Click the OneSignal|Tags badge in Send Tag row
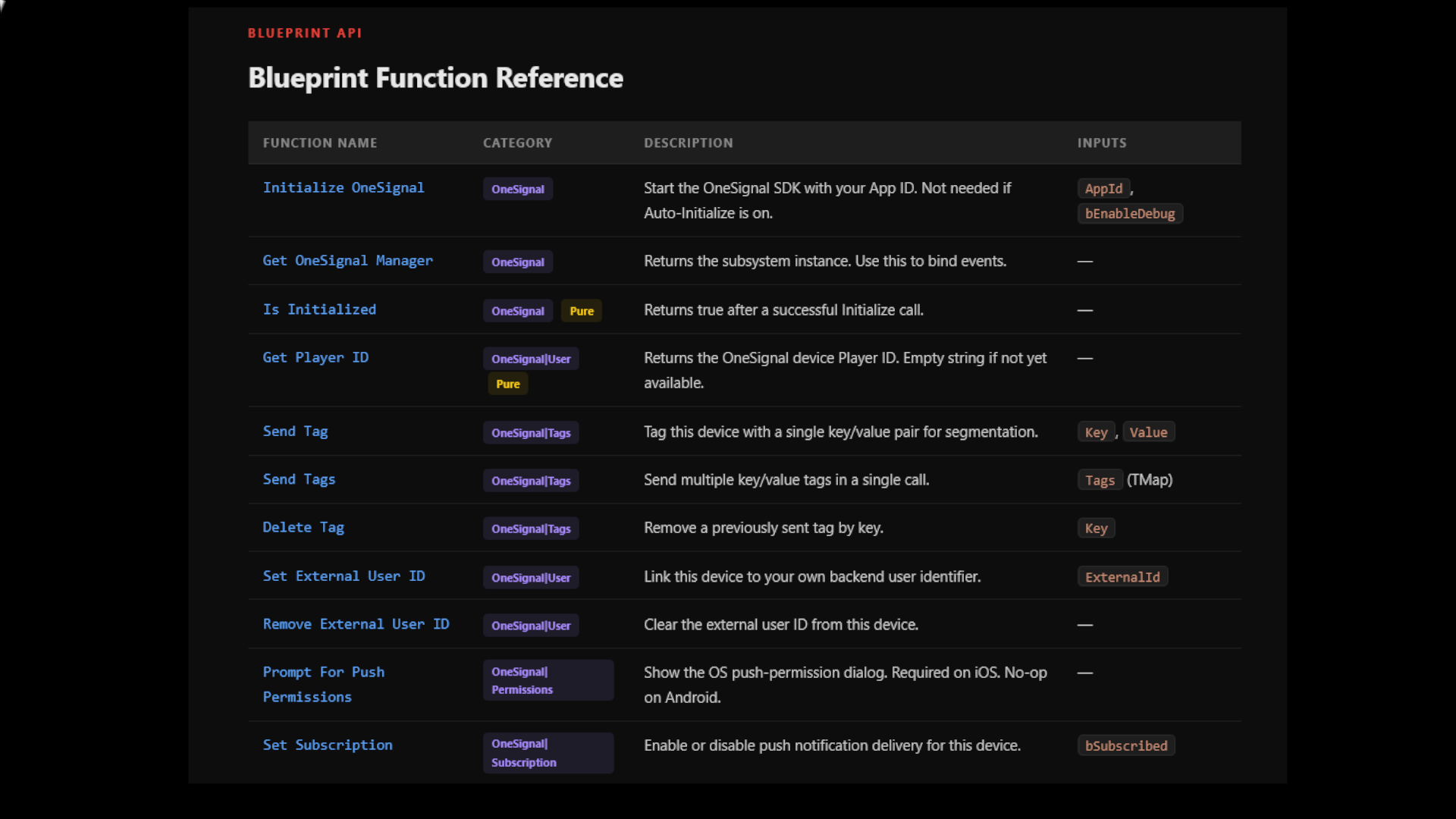The width and height of the screenshot is (1456, 819). coord(531,433)
